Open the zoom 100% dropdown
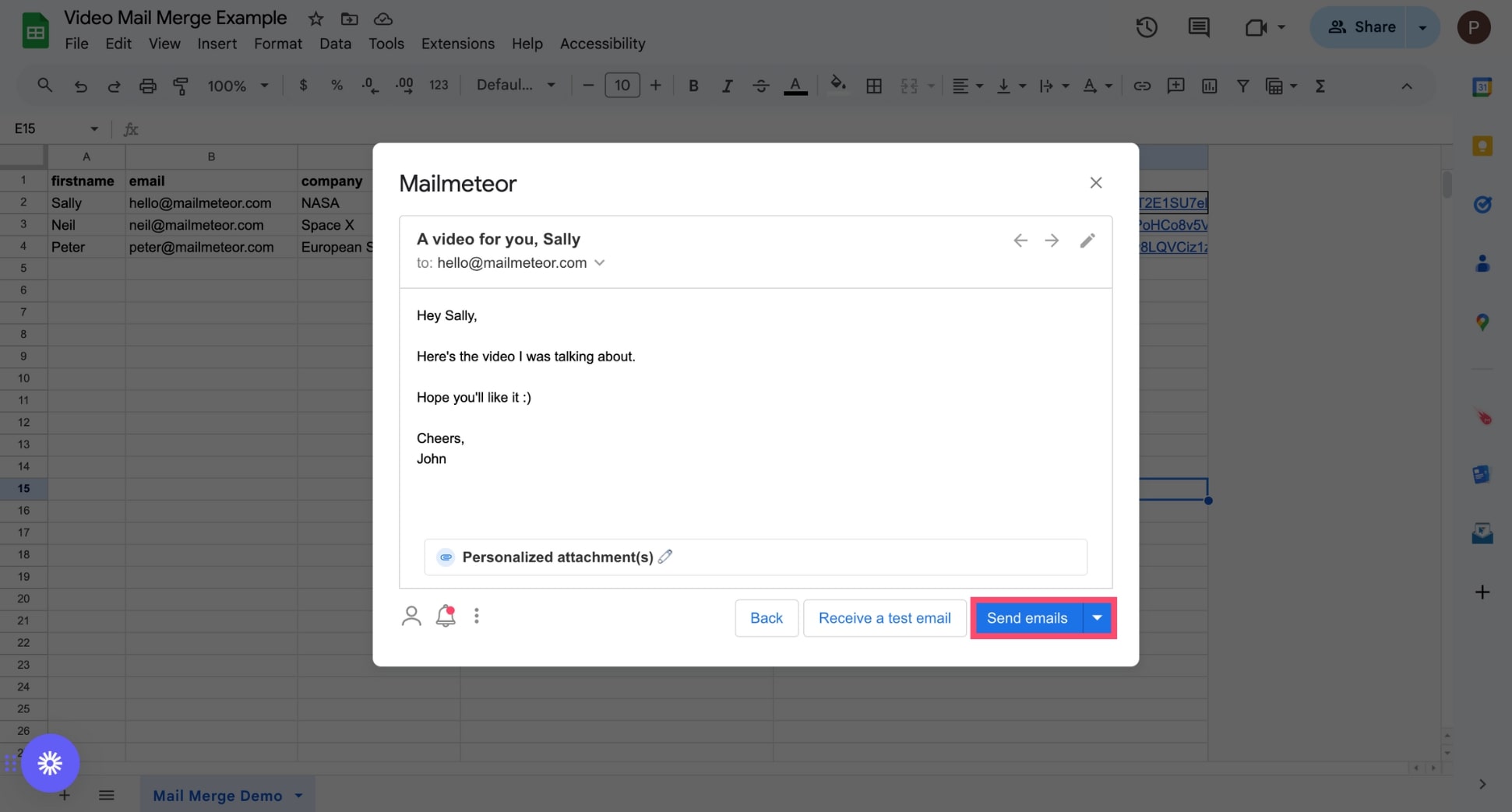Screen dimensions: 1512x812 pyautogui.click(x=237, y=86)
